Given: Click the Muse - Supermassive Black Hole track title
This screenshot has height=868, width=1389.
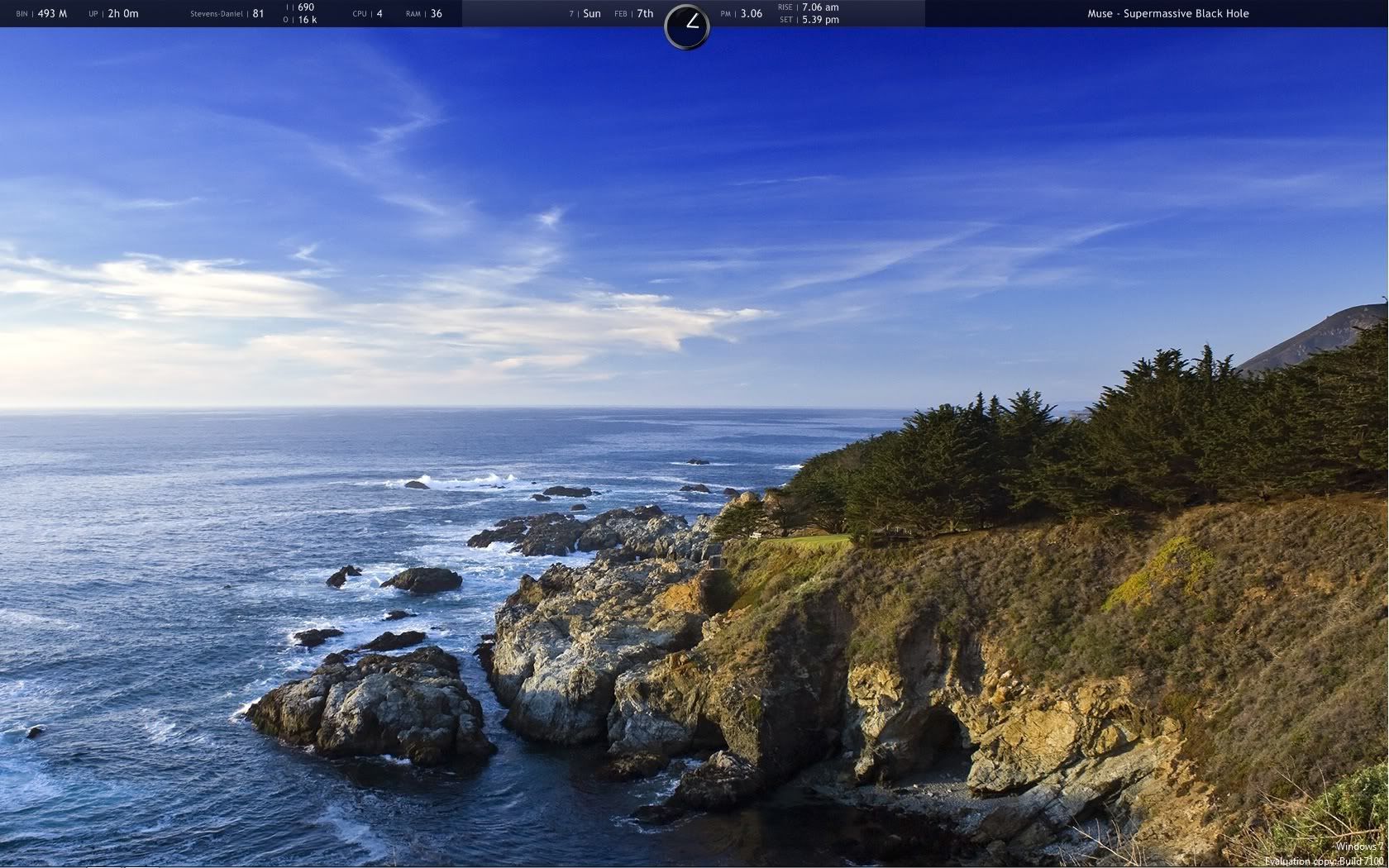Looking at the screenshot, I should 1168,13.
